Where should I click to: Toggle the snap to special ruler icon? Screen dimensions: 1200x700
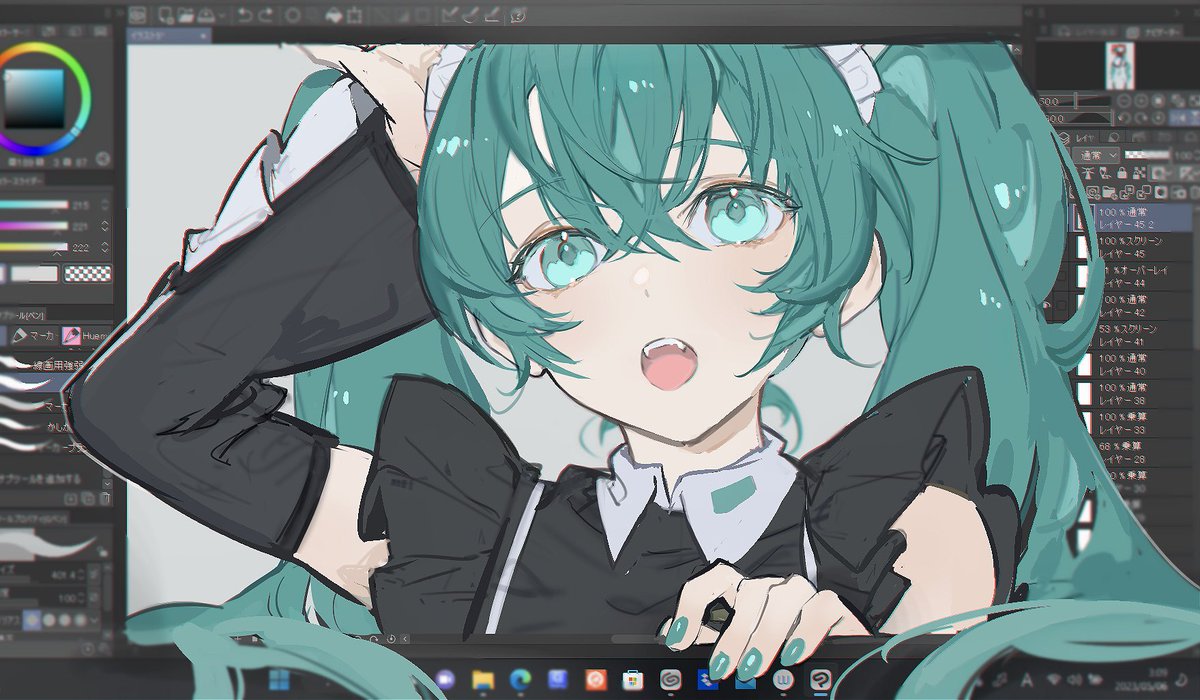[470, 15]
